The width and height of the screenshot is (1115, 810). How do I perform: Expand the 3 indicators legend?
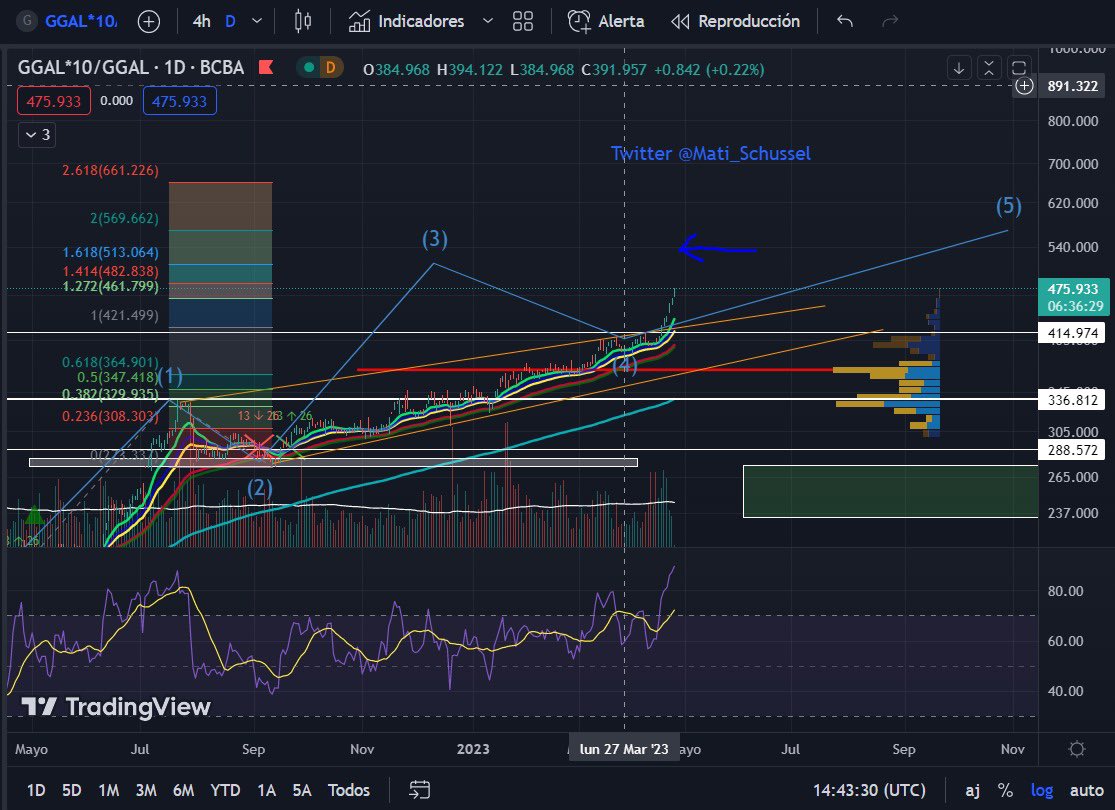coord(37,134)
